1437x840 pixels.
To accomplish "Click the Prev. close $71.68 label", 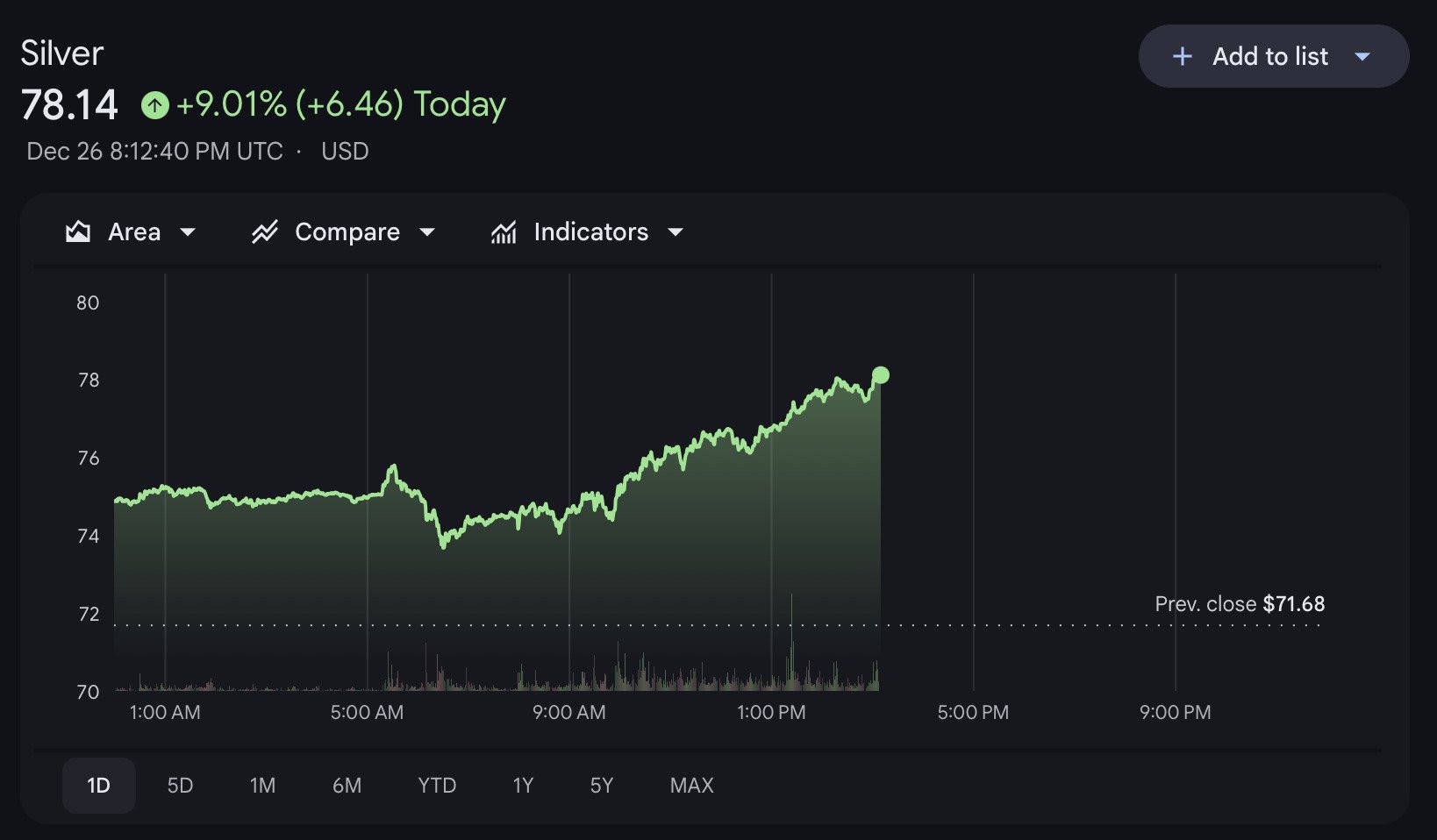I will [1239, 604].
